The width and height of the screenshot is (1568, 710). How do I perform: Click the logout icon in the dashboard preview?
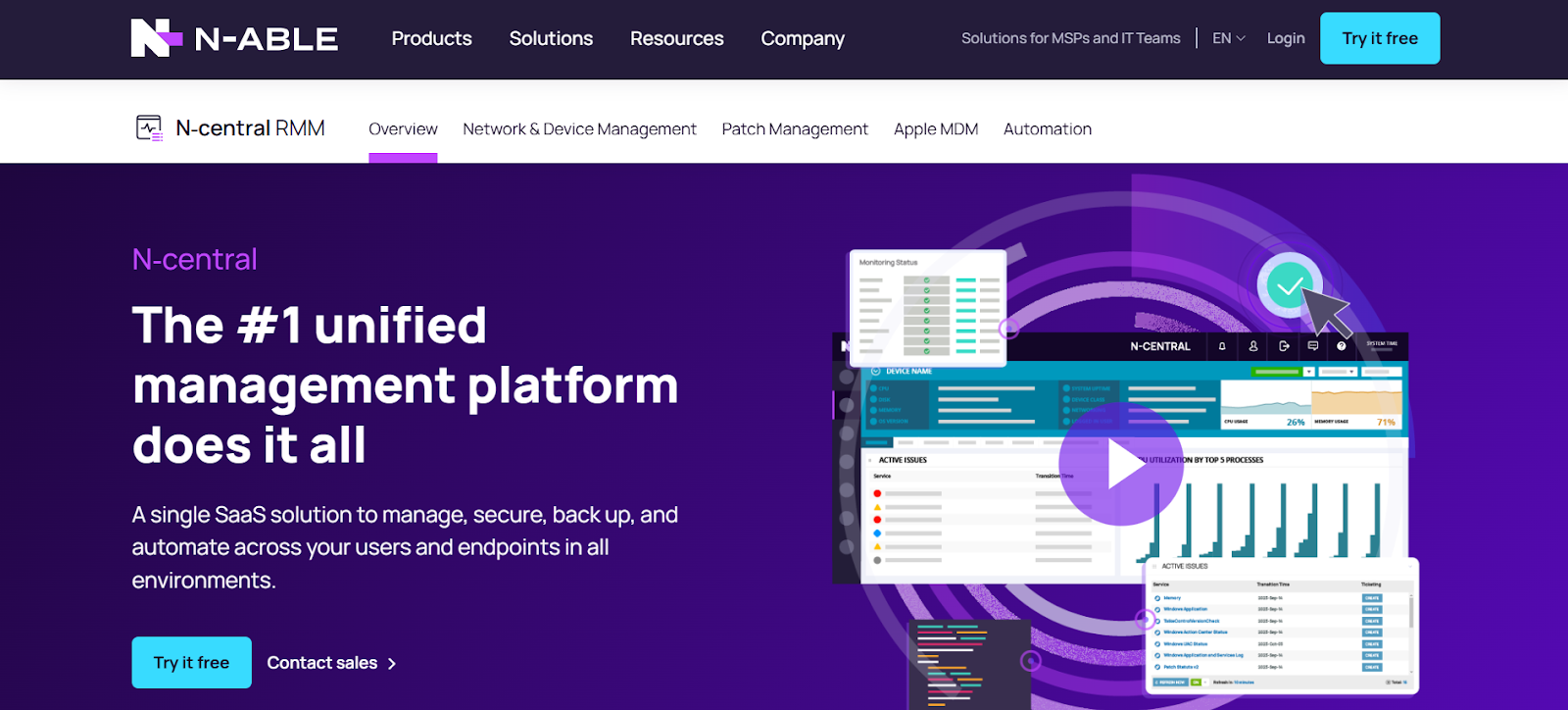click(x=1283, y=346)
